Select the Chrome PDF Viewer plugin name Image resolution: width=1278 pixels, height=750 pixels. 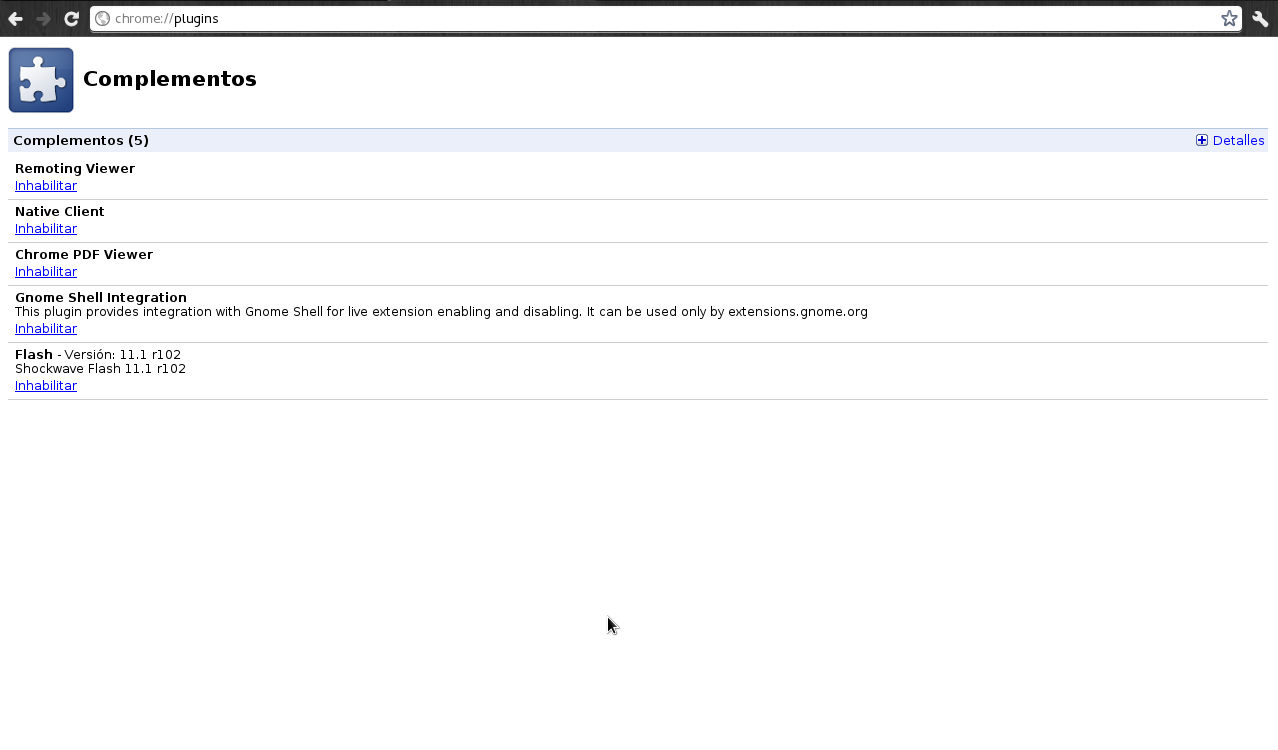pos(84,255)
